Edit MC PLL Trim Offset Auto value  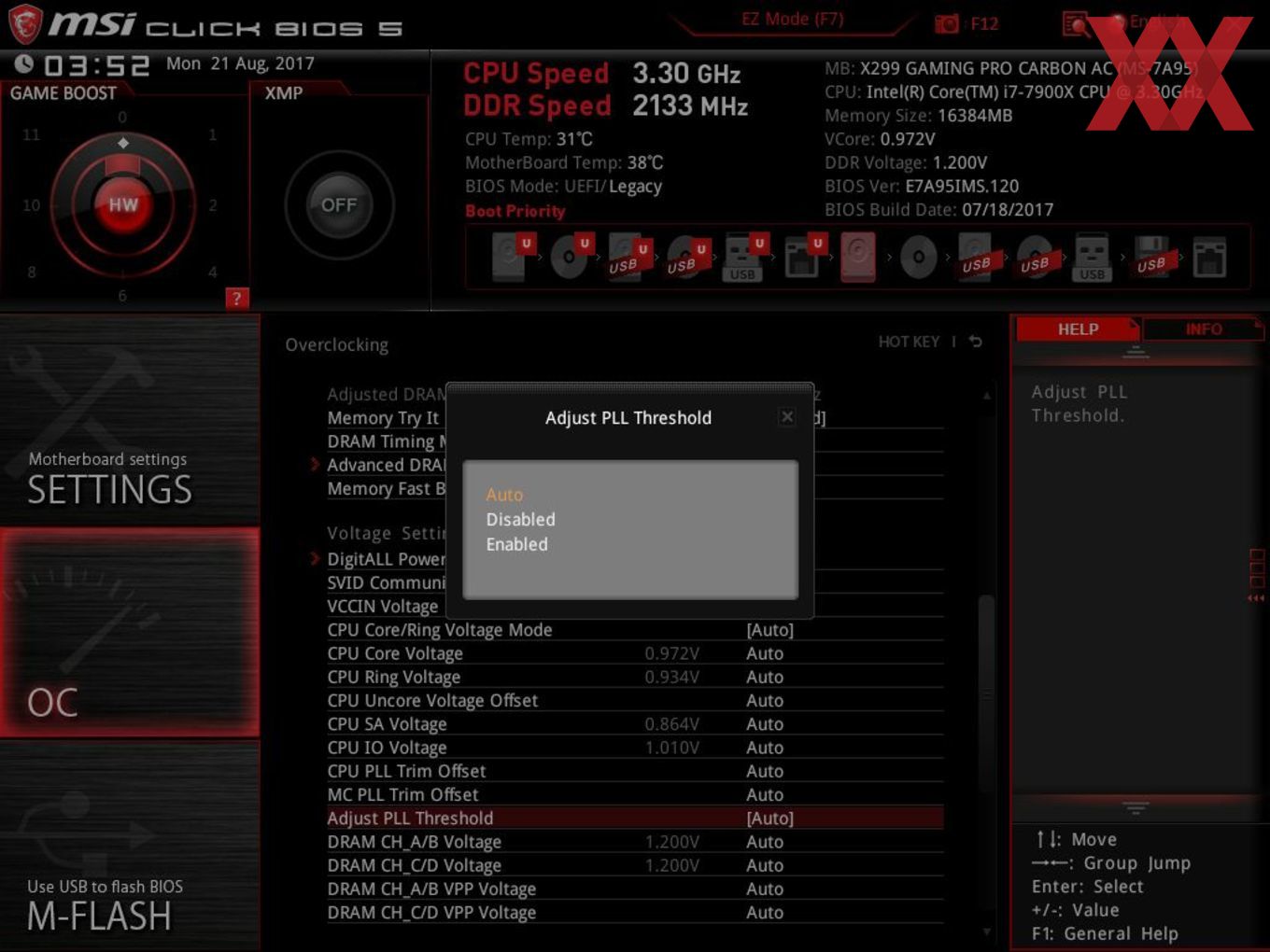pos(764,795)
